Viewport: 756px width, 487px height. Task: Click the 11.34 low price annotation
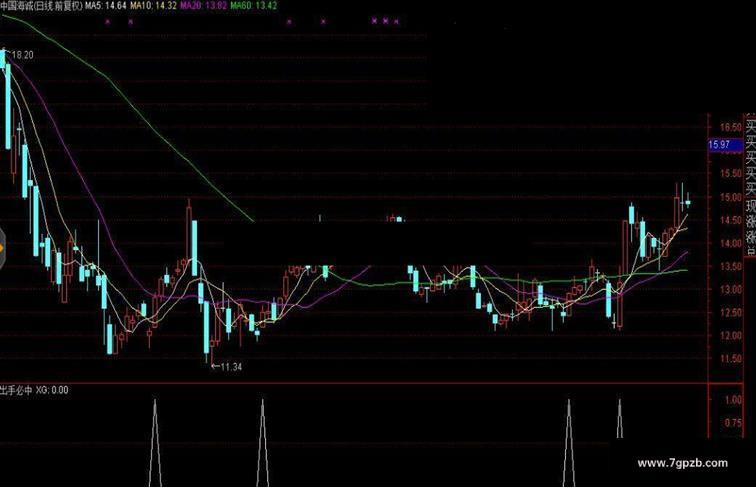(x=231, y=367)
